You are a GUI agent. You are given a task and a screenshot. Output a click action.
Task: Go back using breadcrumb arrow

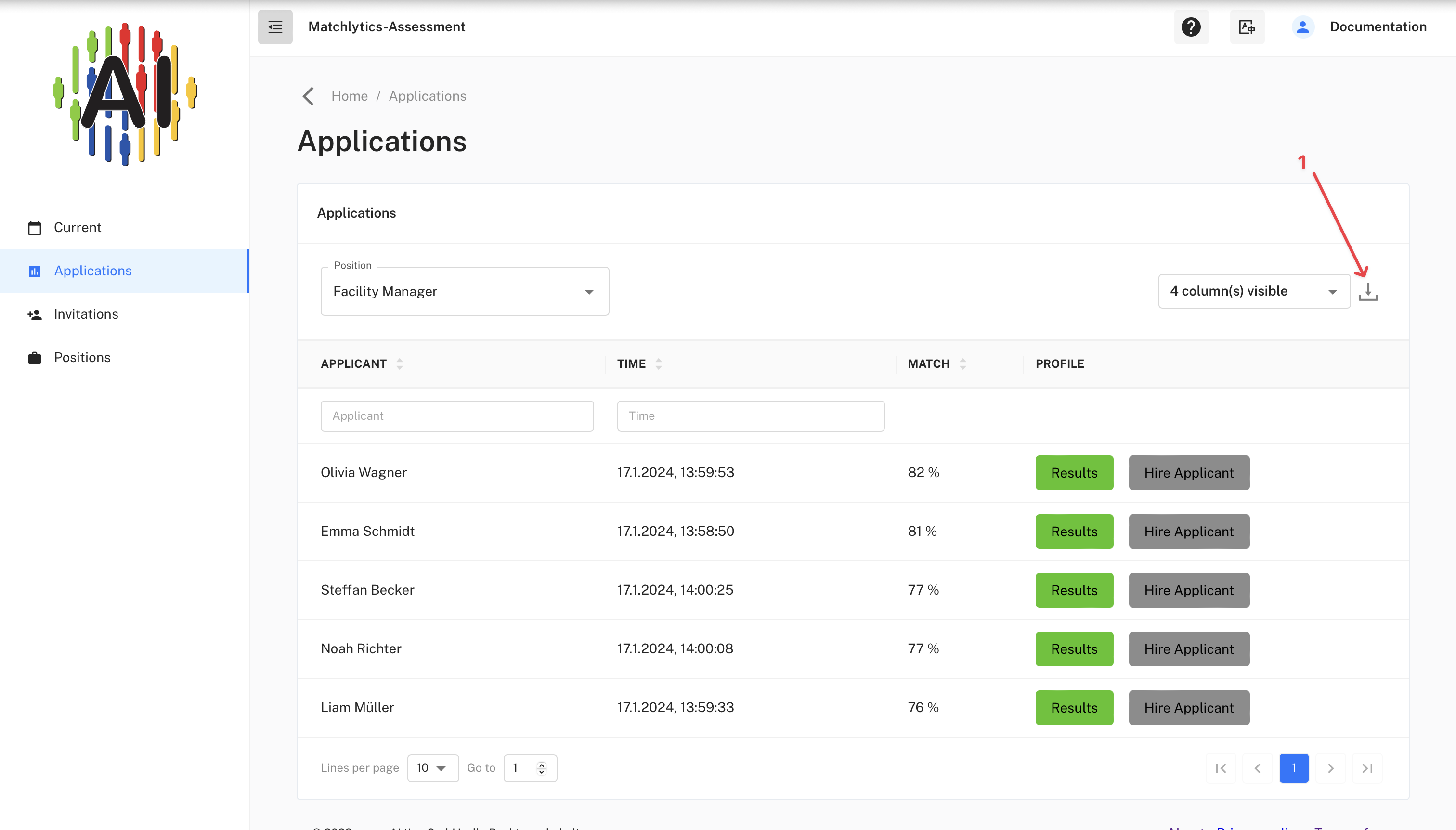point(309,96)
